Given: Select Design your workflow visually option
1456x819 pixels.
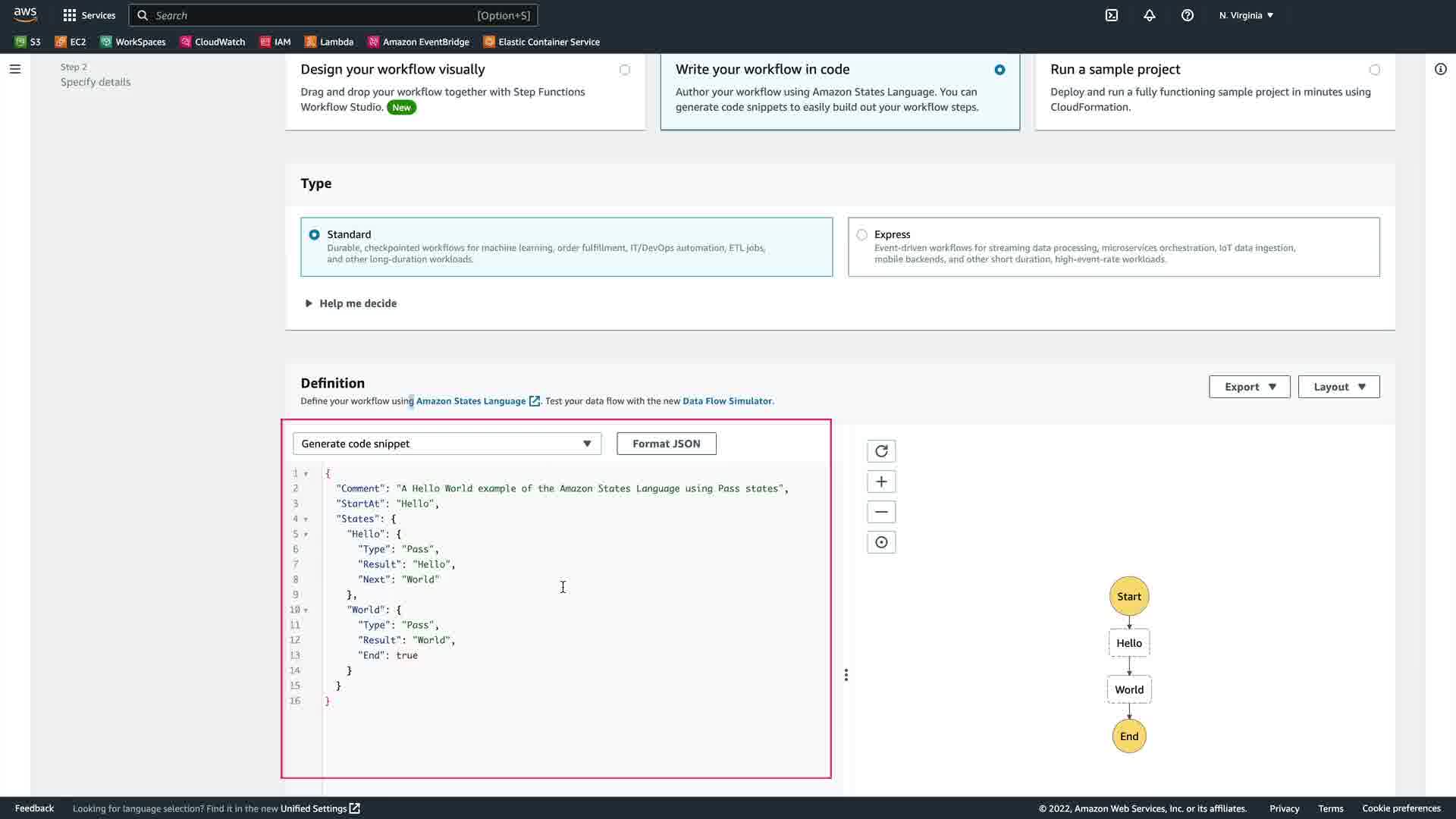Looking at the screenshot, I should click(624, 70).
